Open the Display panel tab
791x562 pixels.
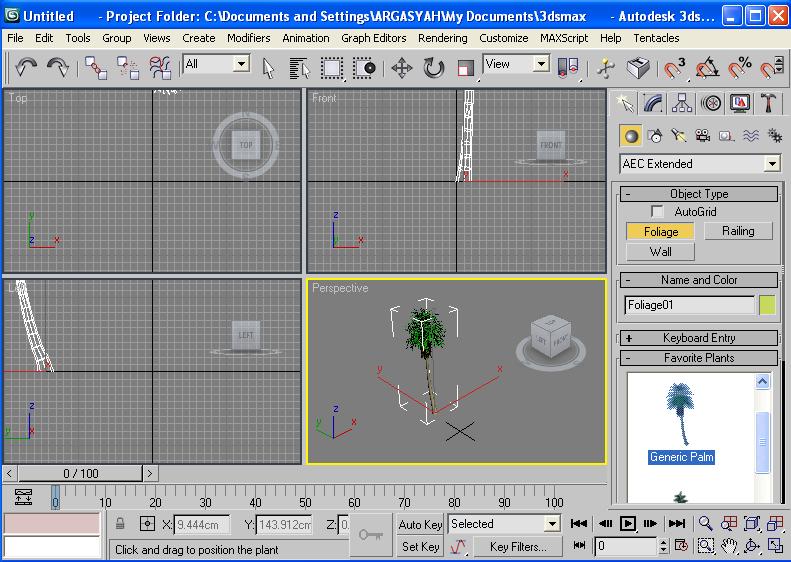tap(740, 103)
